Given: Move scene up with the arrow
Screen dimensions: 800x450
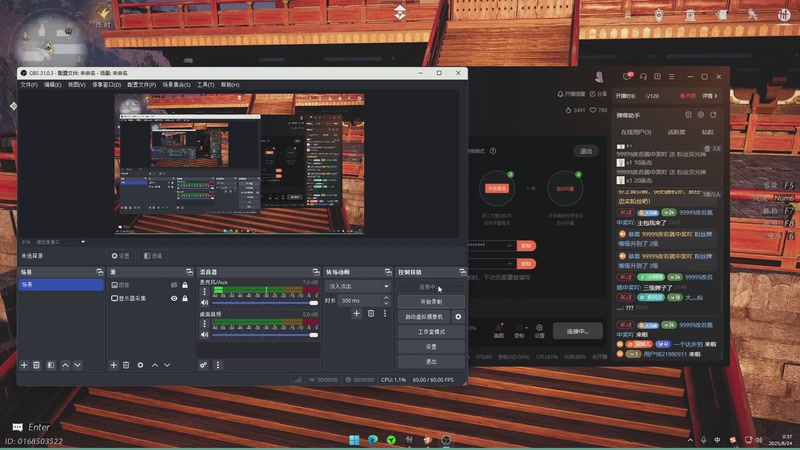Looking at the screenshot, I should pos(65,365).
